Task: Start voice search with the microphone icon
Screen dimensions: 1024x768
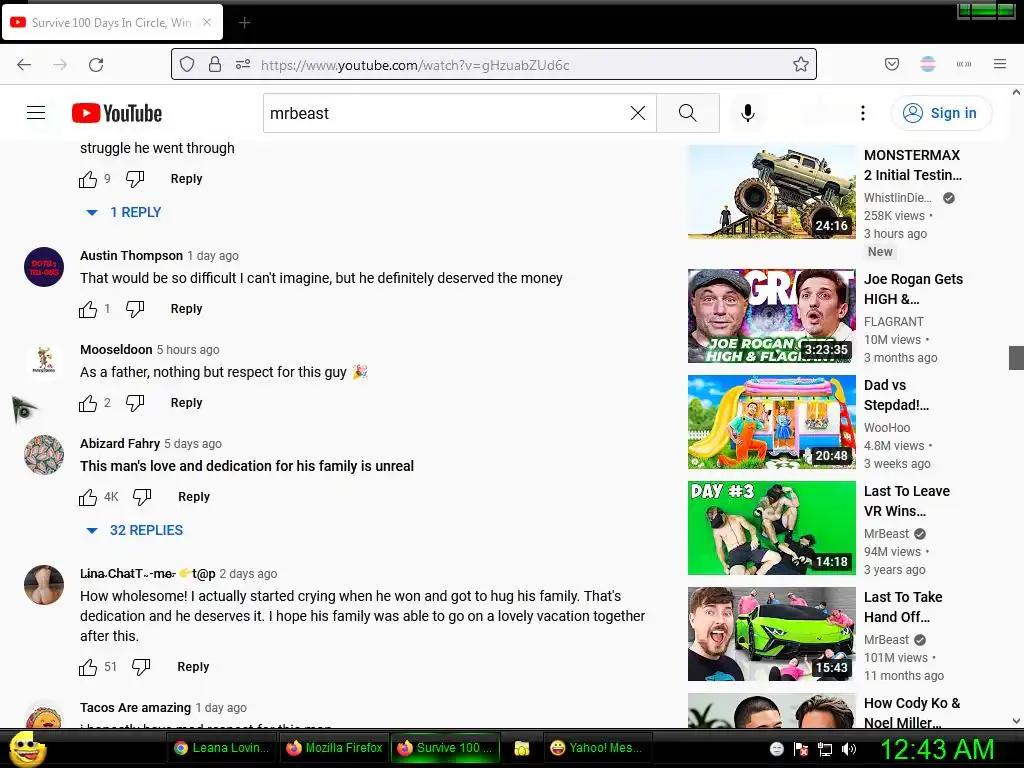Action: (x=748, y=113)
